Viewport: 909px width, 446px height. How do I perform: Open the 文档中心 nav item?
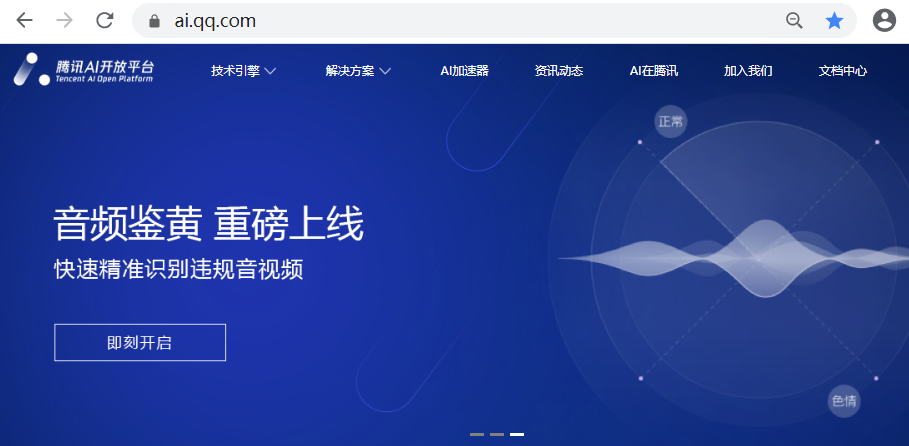tap(843, 71)
